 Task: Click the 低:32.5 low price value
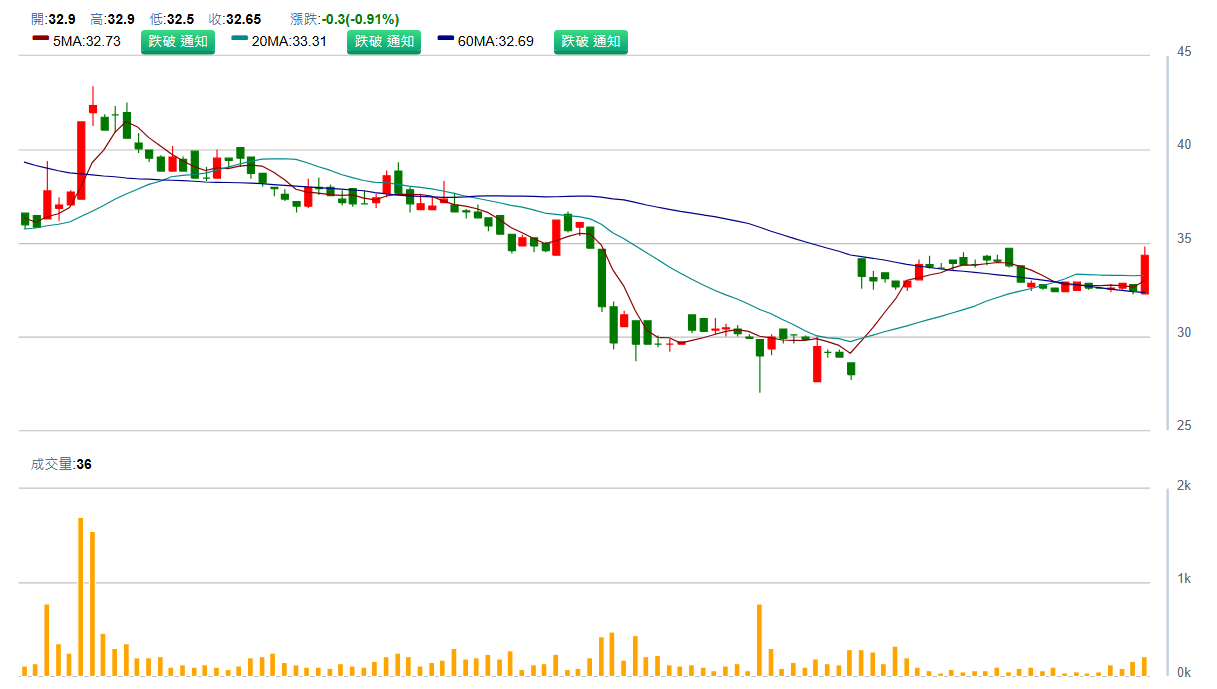172,19
